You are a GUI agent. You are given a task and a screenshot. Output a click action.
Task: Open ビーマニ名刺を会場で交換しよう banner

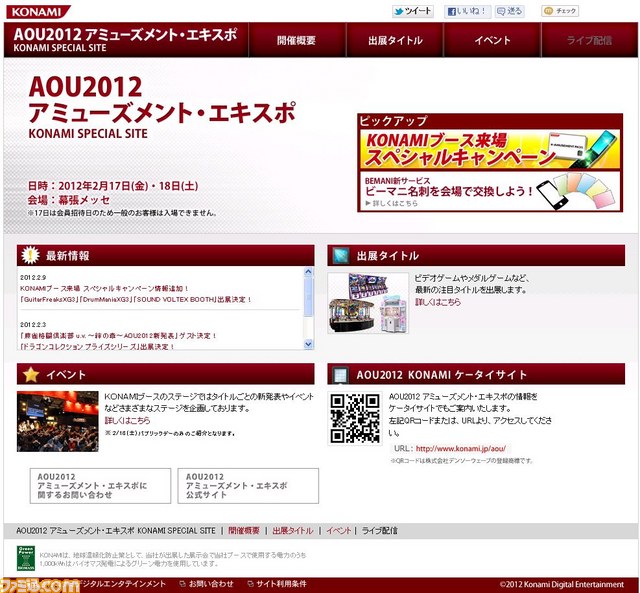[490, 191]
